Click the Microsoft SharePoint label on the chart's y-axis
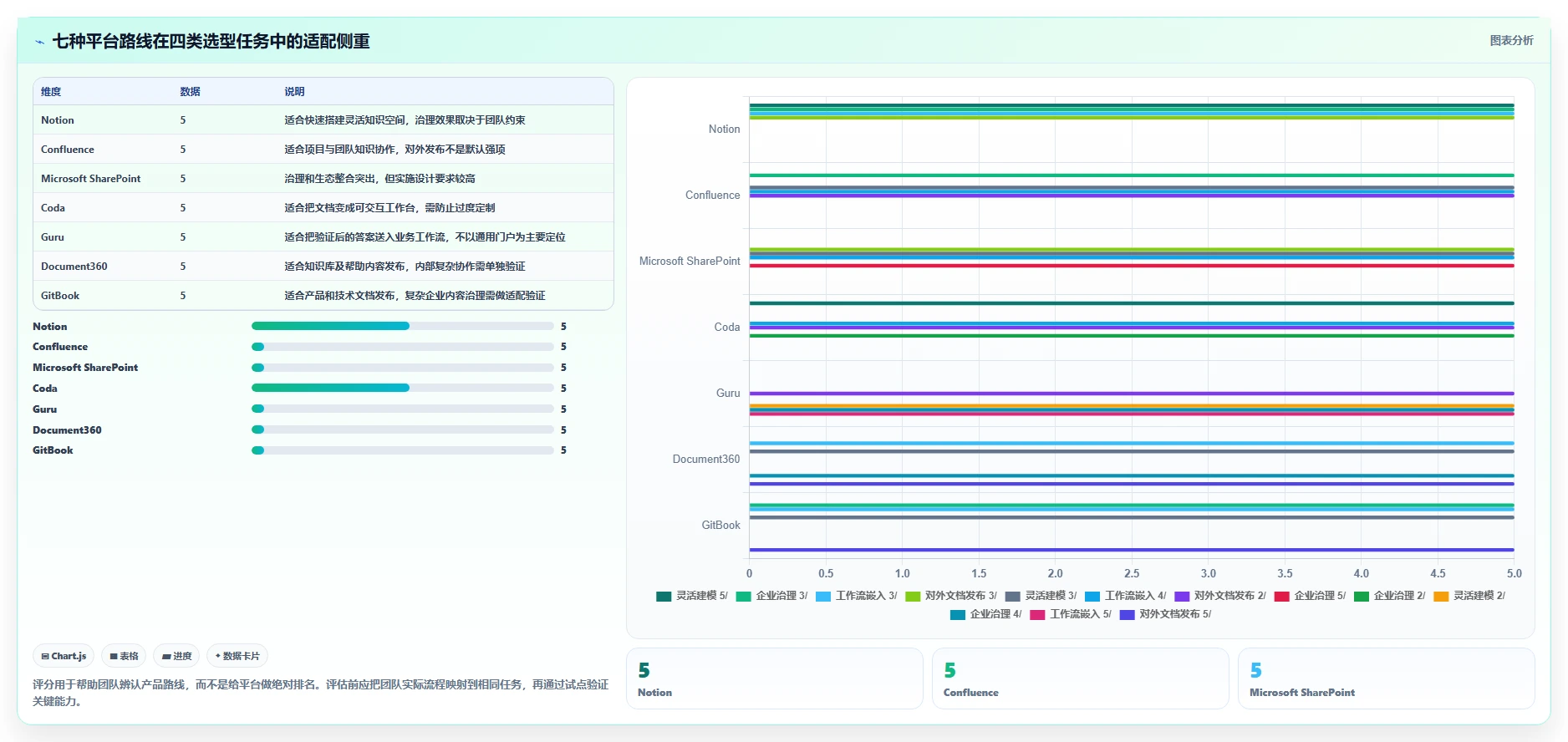The height and width of the screenshot is (742, 1568). pos(690,261)
